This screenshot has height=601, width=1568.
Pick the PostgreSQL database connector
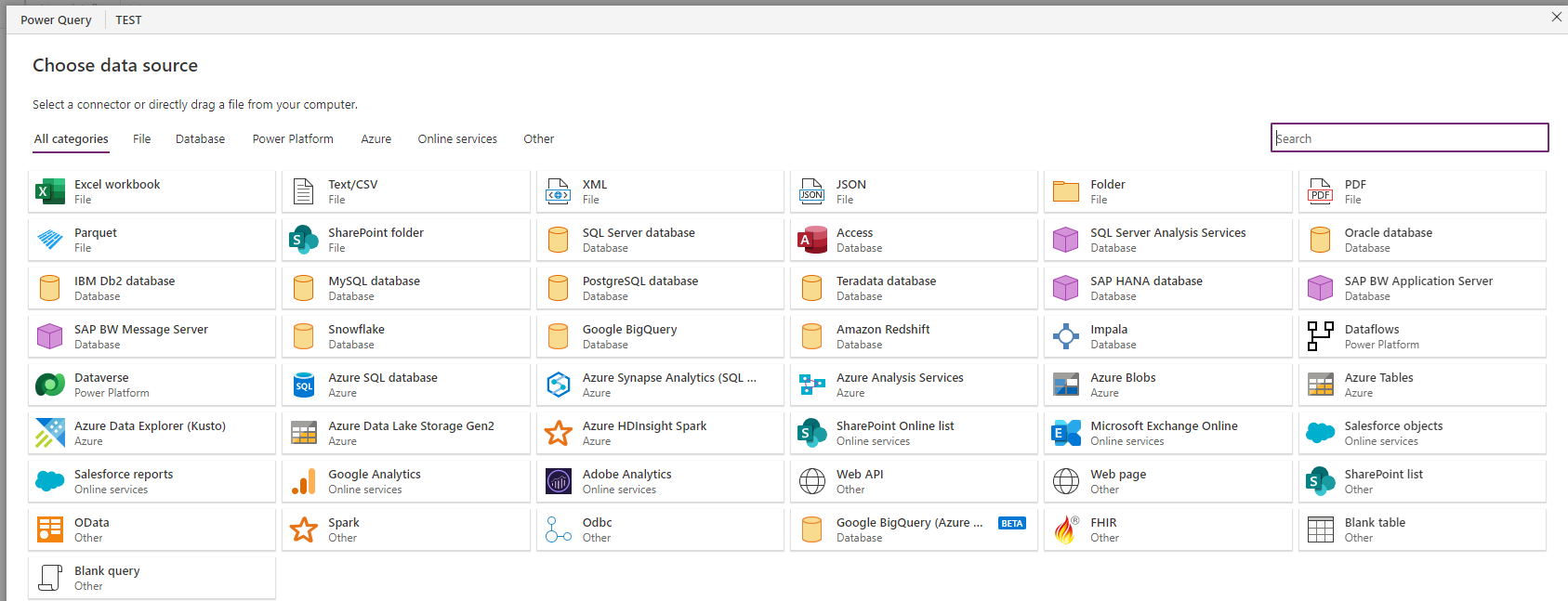(x=660, y=288)
